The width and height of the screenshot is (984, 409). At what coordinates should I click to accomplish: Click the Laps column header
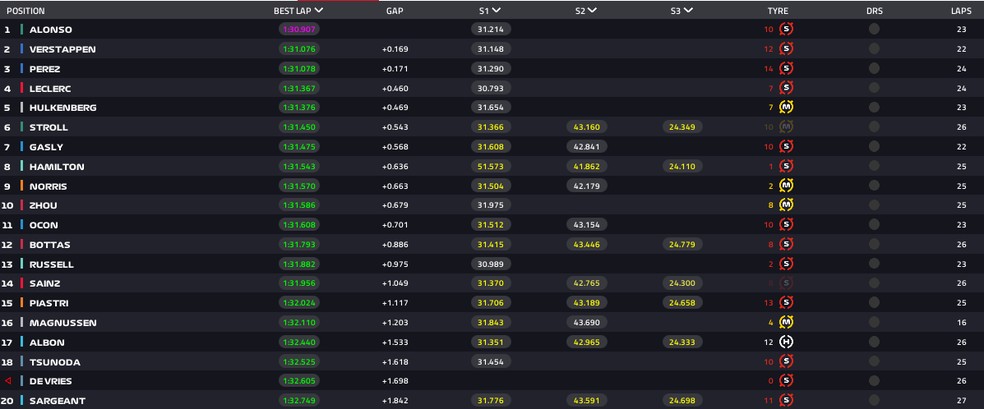click(961, 11)
